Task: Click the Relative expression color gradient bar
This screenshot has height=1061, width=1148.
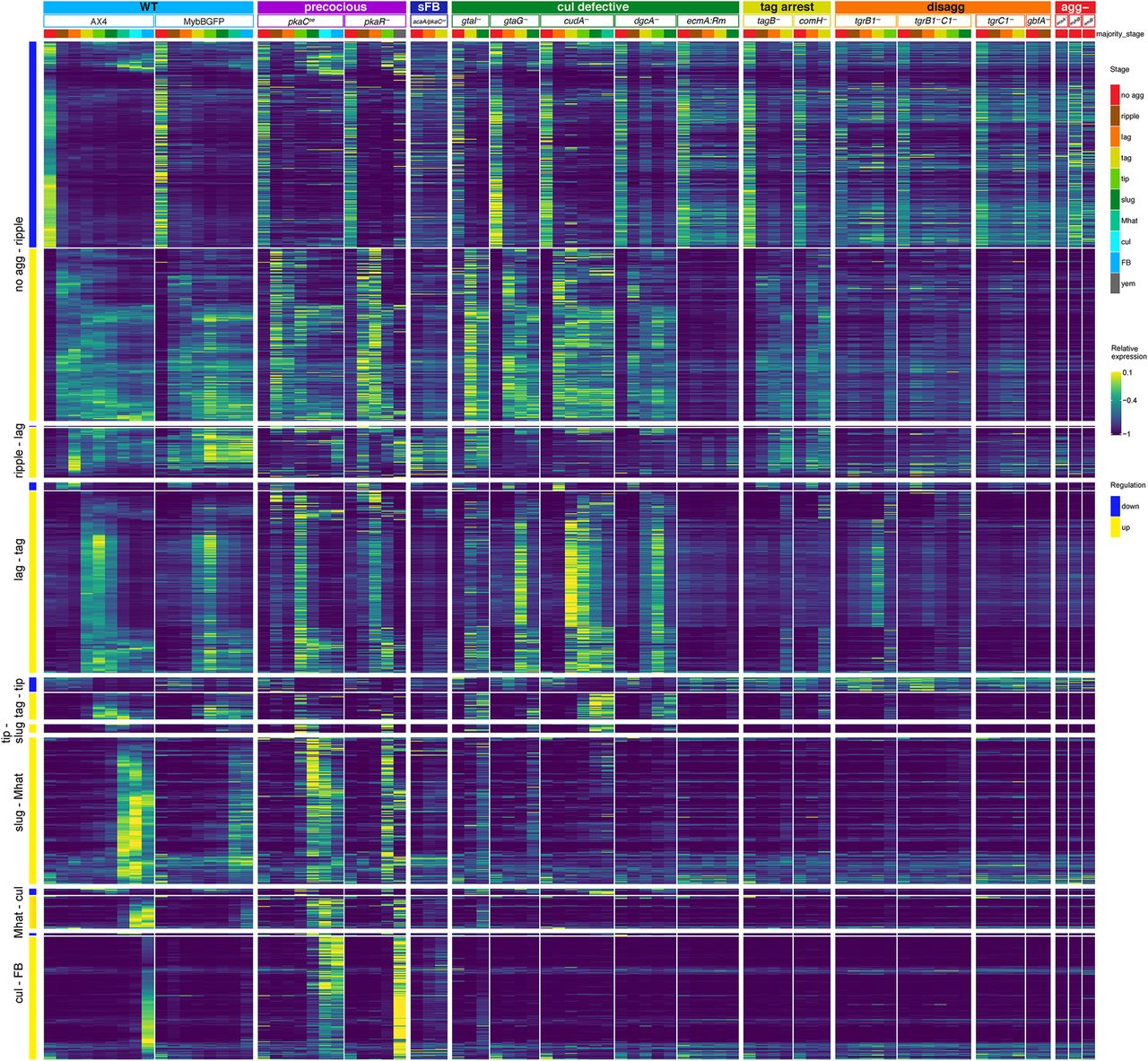Action: point(1115,402)
